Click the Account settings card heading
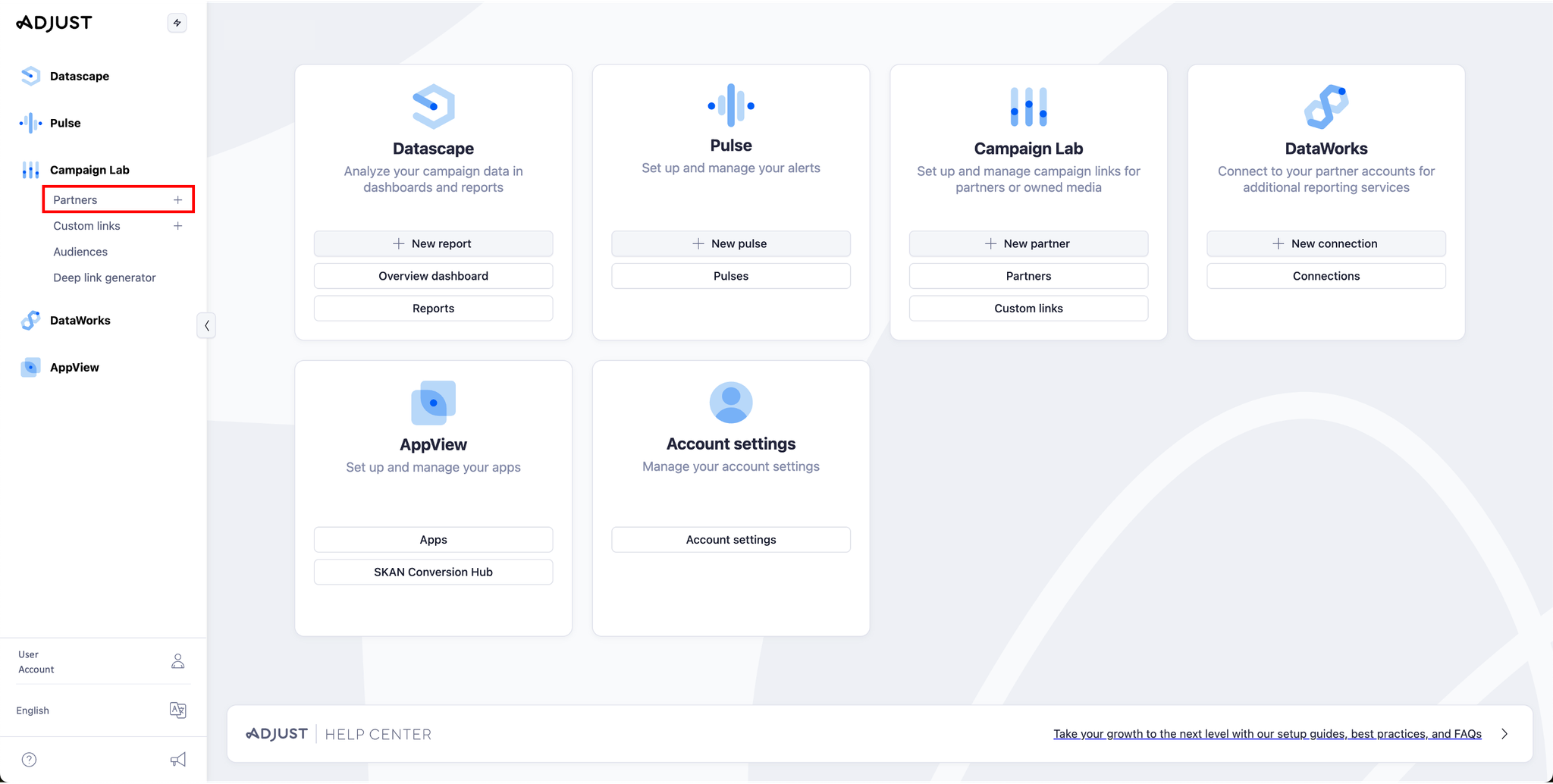This screenshot has width=1553, height=784. [731, 444]
